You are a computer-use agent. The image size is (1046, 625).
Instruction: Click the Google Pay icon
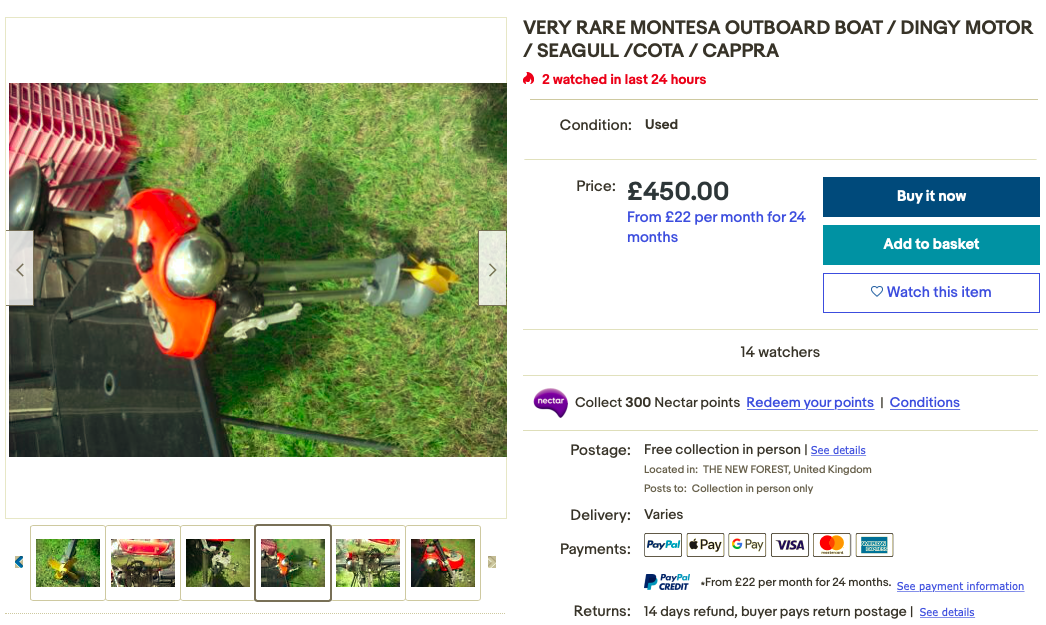[747, 545]
